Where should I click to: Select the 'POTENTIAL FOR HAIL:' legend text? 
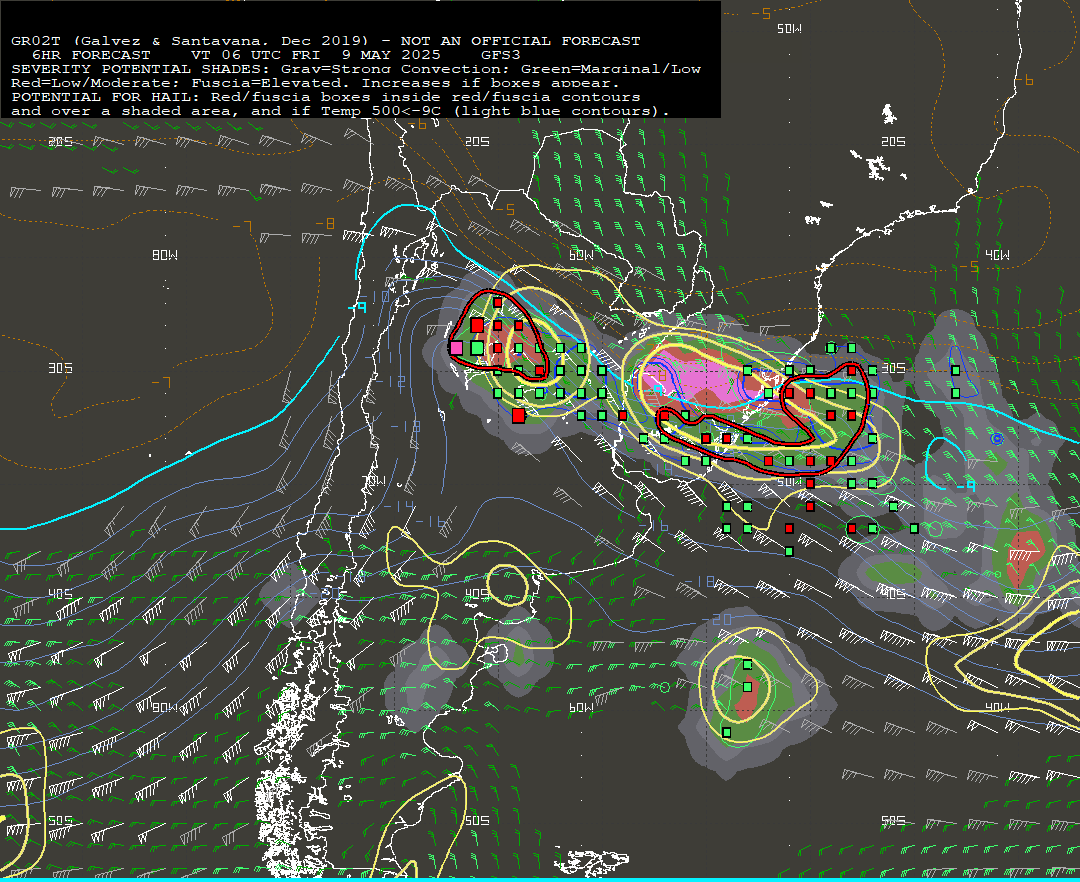point(105,97)
